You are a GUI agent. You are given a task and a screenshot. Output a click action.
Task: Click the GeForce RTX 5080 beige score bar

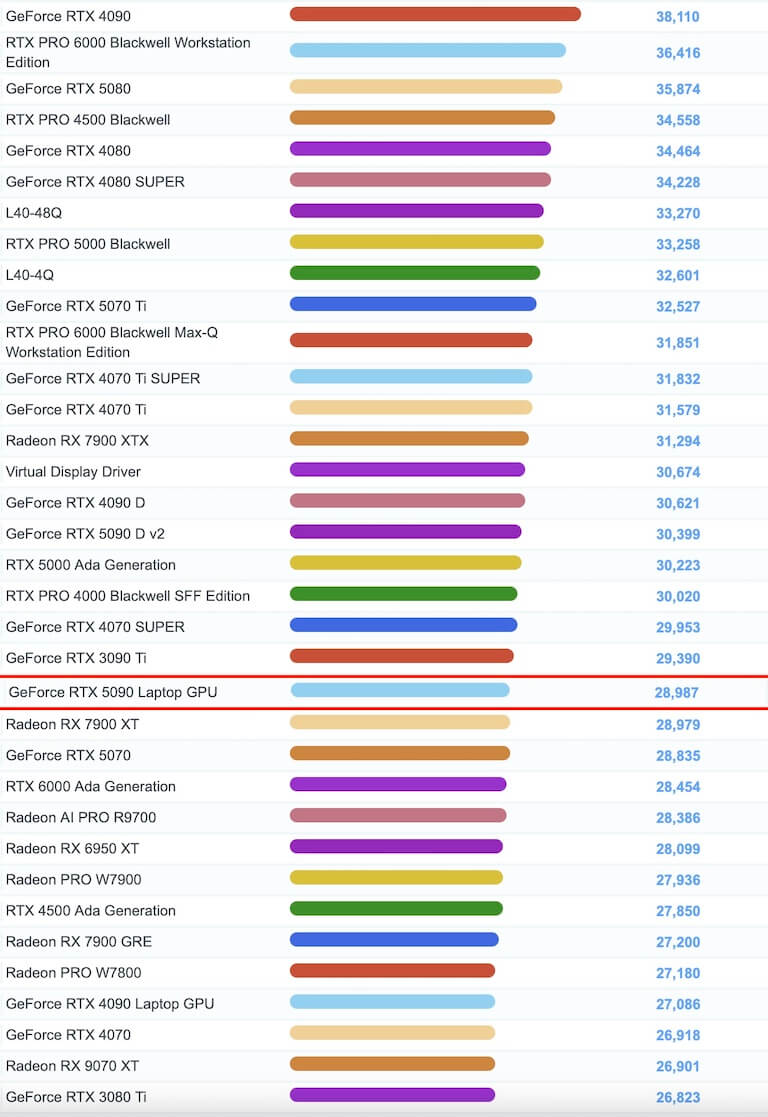(x=426, y=86)
